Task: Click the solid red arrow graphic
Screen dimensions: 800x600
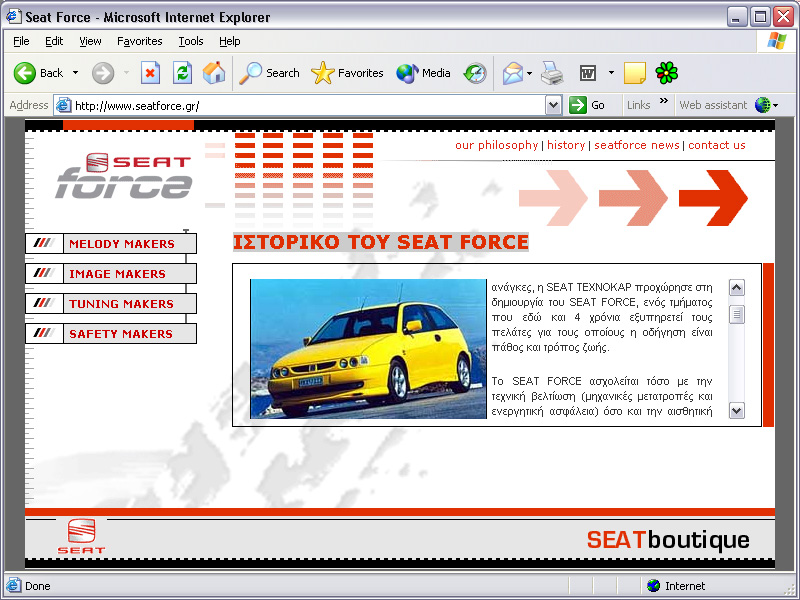Action: click(713, 197)
